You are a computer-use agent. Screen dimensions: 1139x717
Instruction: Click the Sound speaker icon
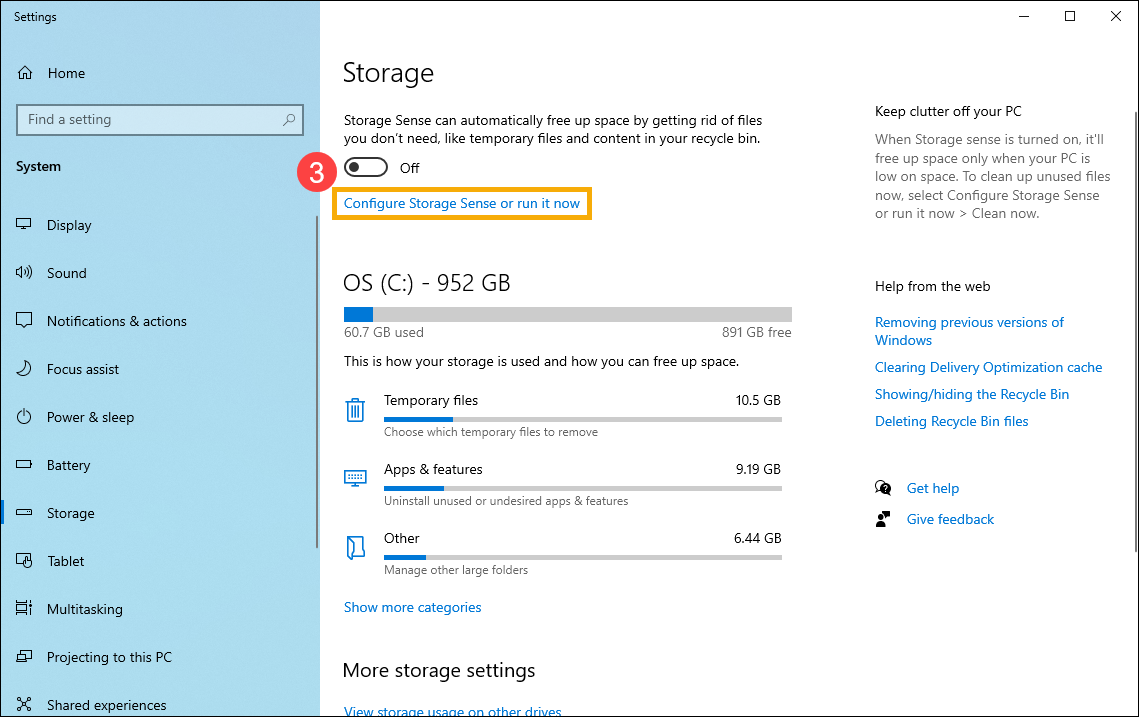pyautogui.click(x=23, y=272)
